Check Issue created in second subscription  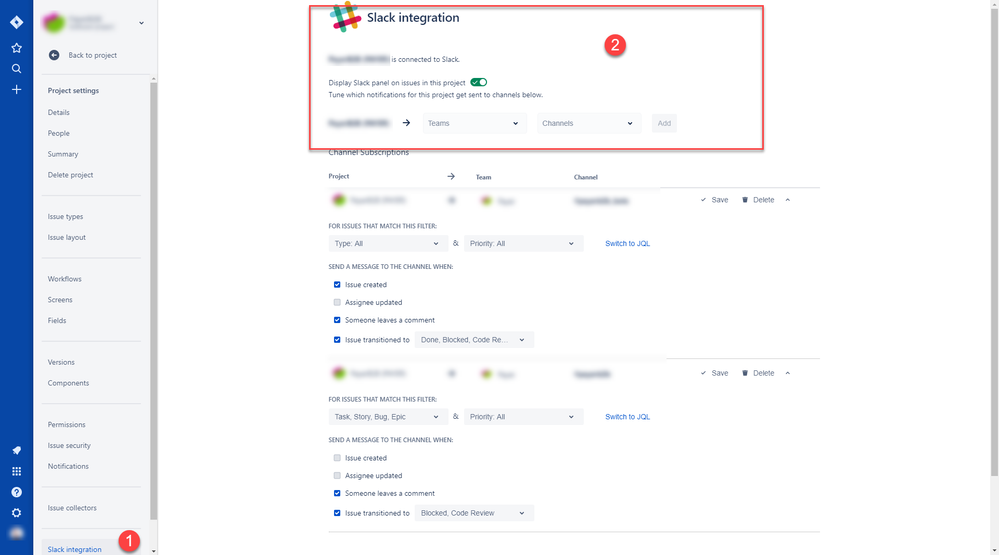tap(337, 458)
